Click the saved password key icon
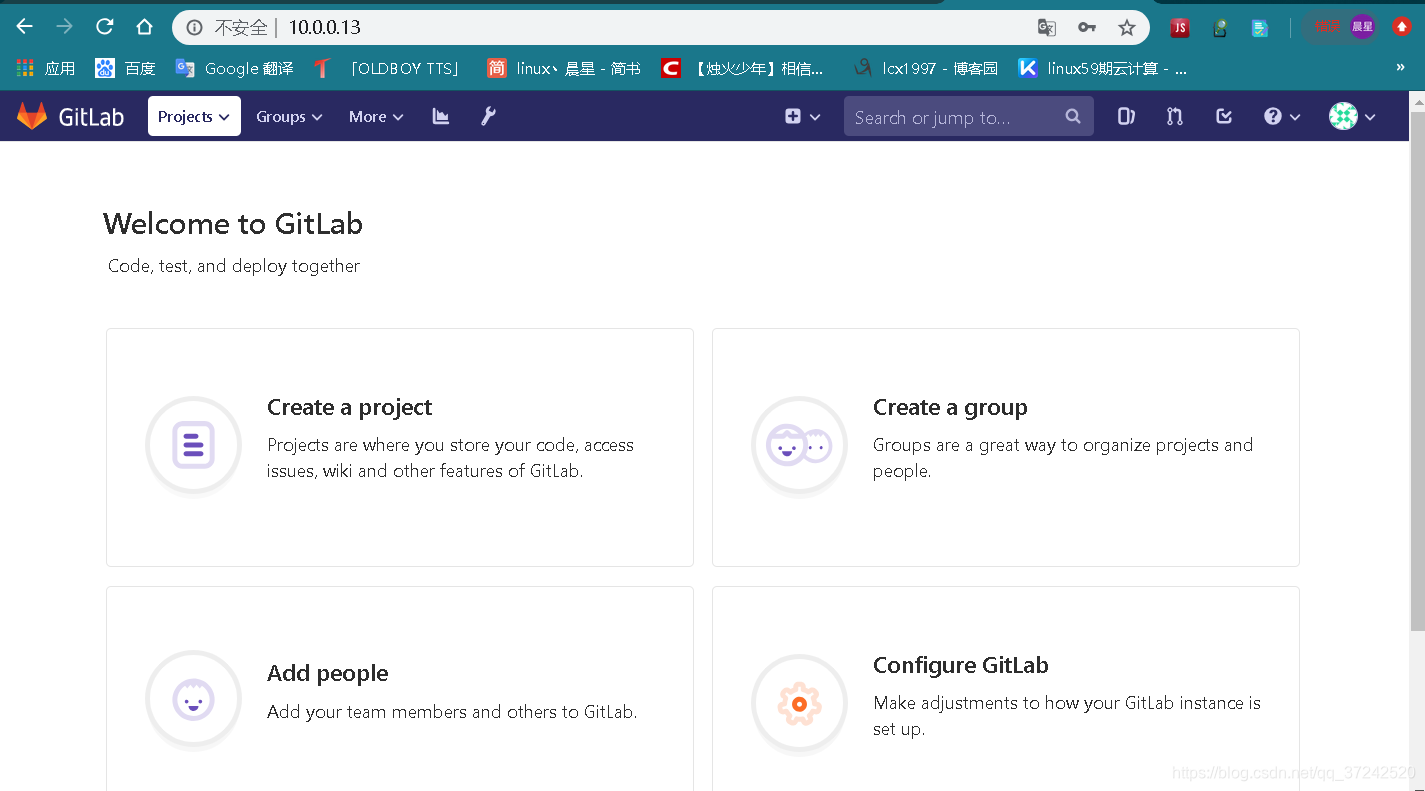1425x791 pixels. (1087, 27)
